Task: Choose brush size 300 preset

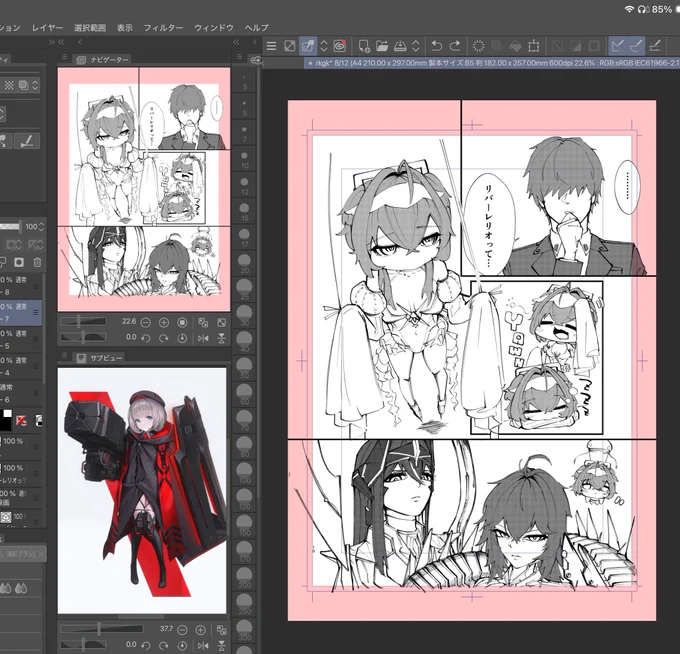Action: 245,631
